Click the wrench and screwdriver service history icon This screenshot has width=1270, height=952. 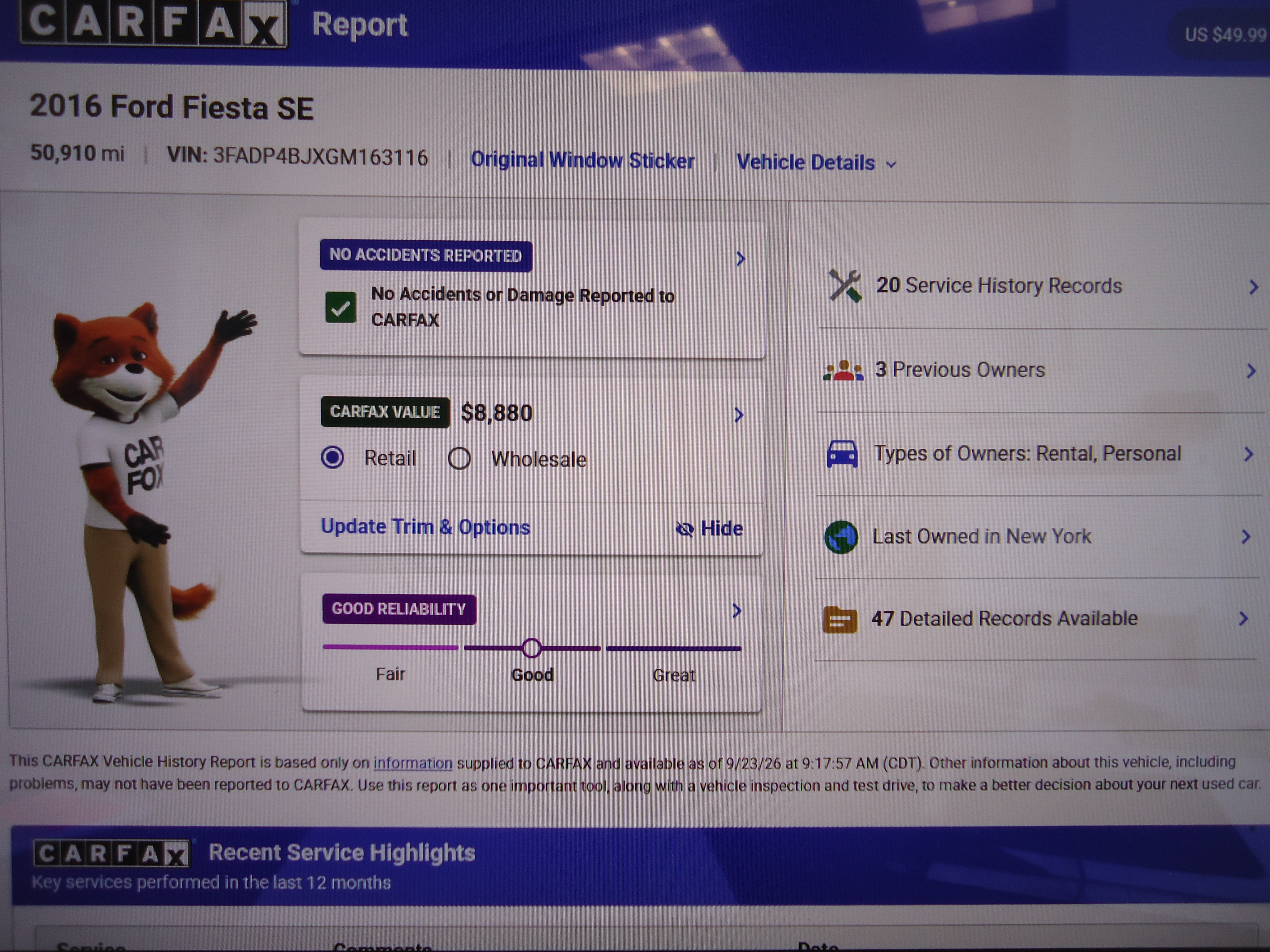coord(845,285)
